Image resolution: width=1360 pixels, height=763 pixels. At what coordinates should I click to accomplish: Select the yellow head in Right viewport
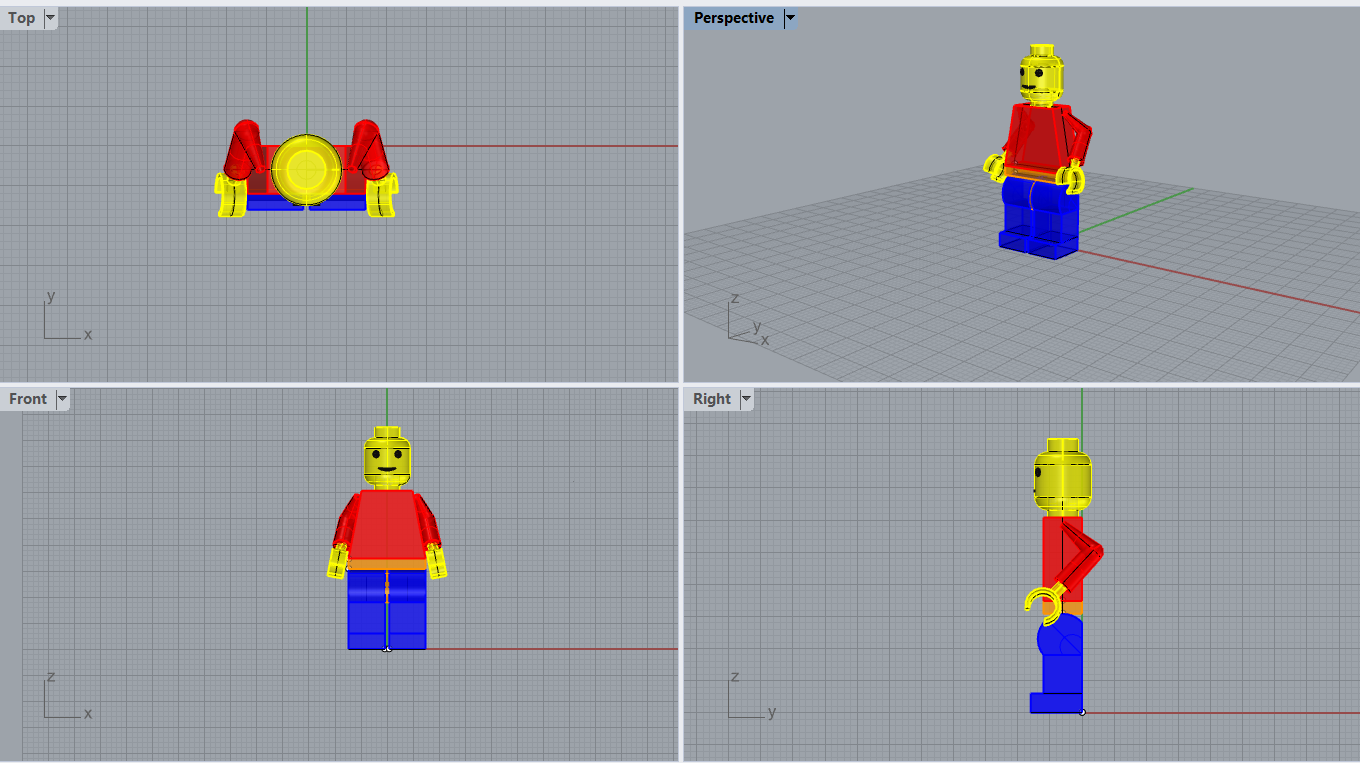1063,477
